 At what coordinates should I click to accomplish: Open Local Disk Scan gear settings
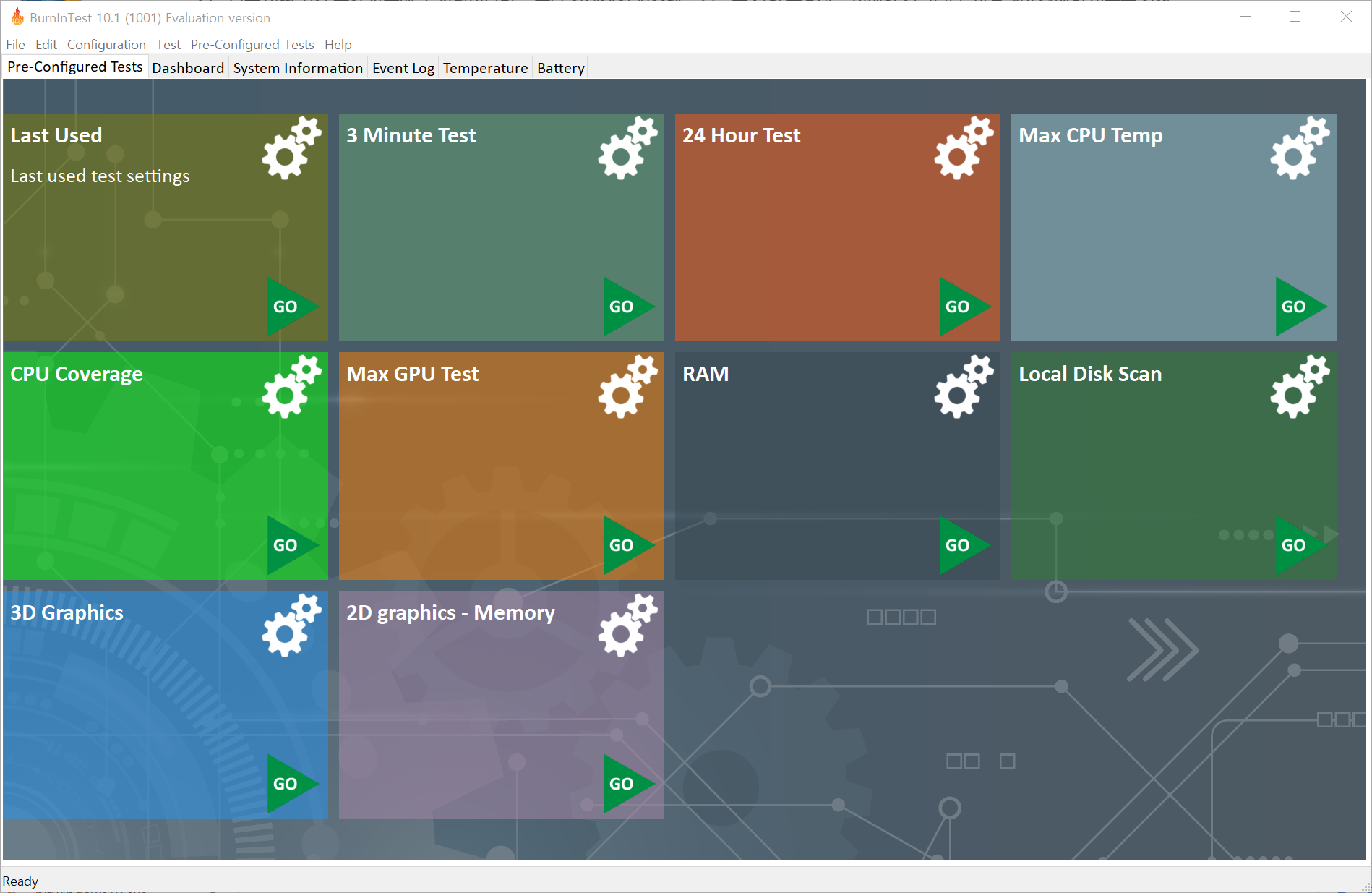[x=1300, y=387]
